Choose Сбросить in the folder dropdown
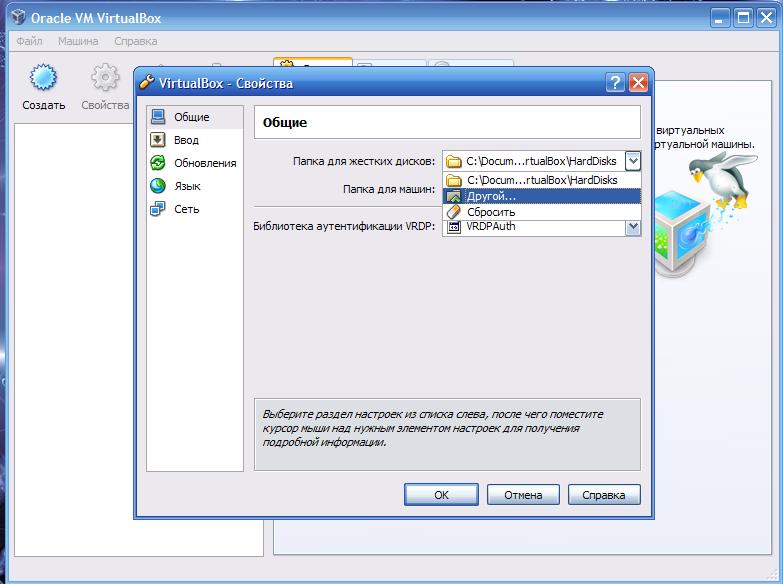The width and height of the screenshot is (783, 584). click(542, 212)
